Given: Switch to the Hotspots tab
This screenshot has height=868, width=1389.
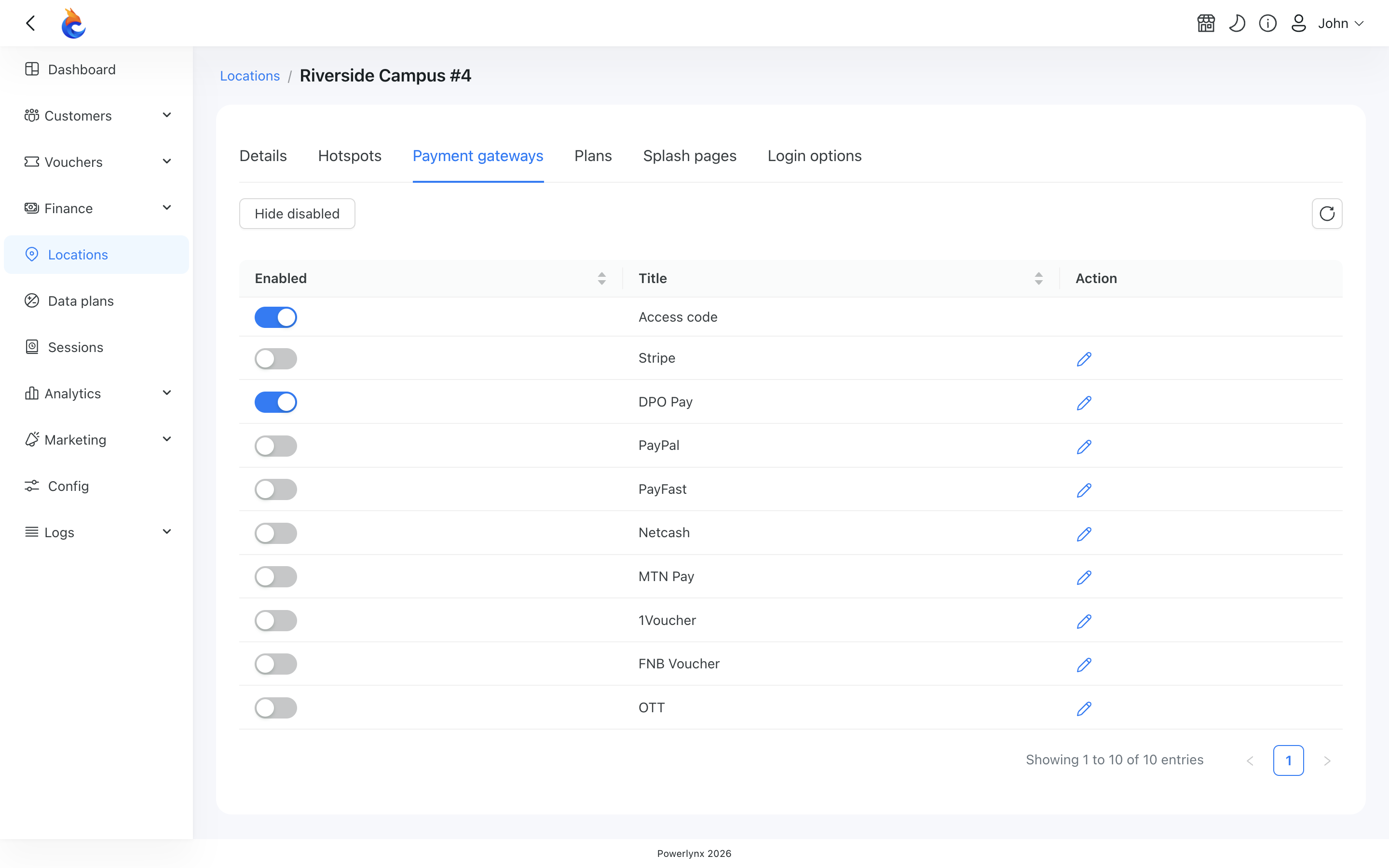Looking at the screenshot, I should 350,156.
